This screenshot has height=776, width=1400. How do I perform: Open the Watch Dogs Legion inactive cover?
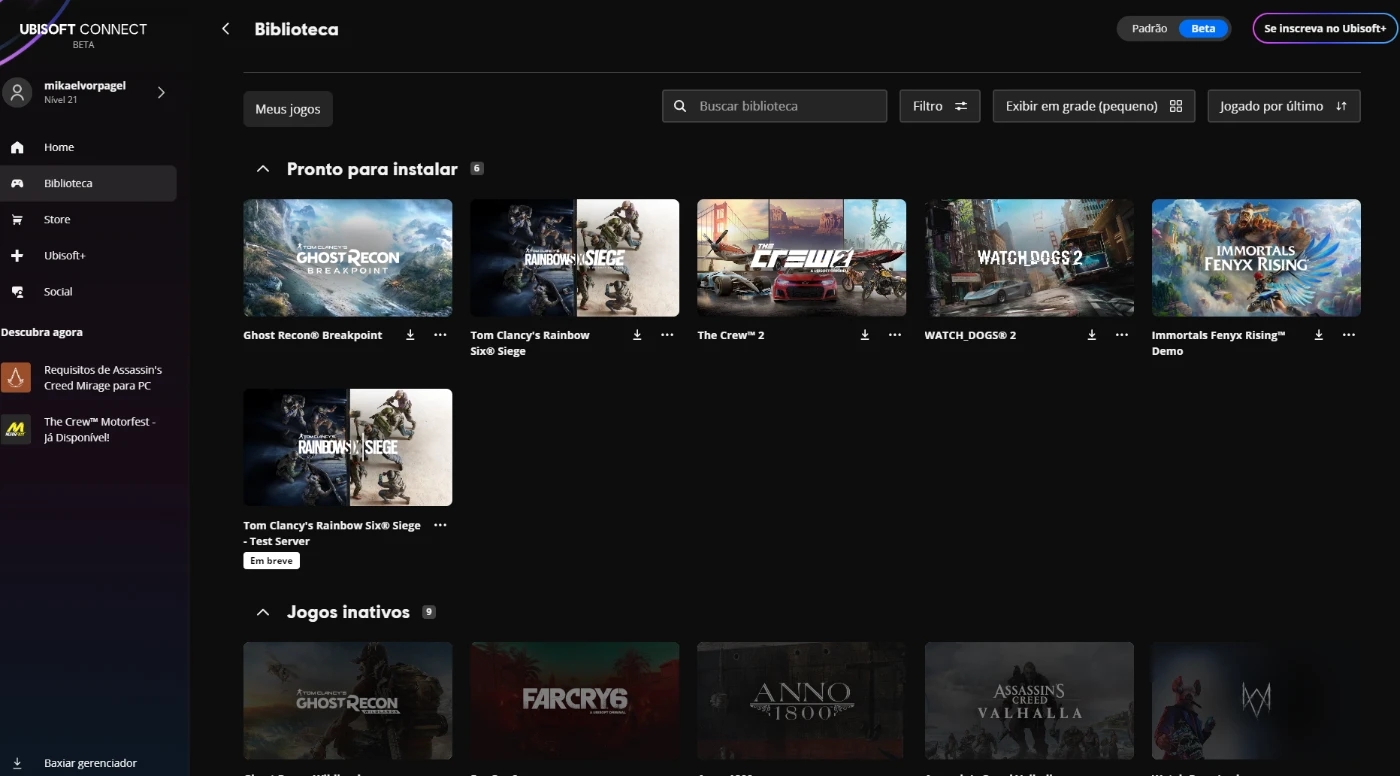point(1256,700)
